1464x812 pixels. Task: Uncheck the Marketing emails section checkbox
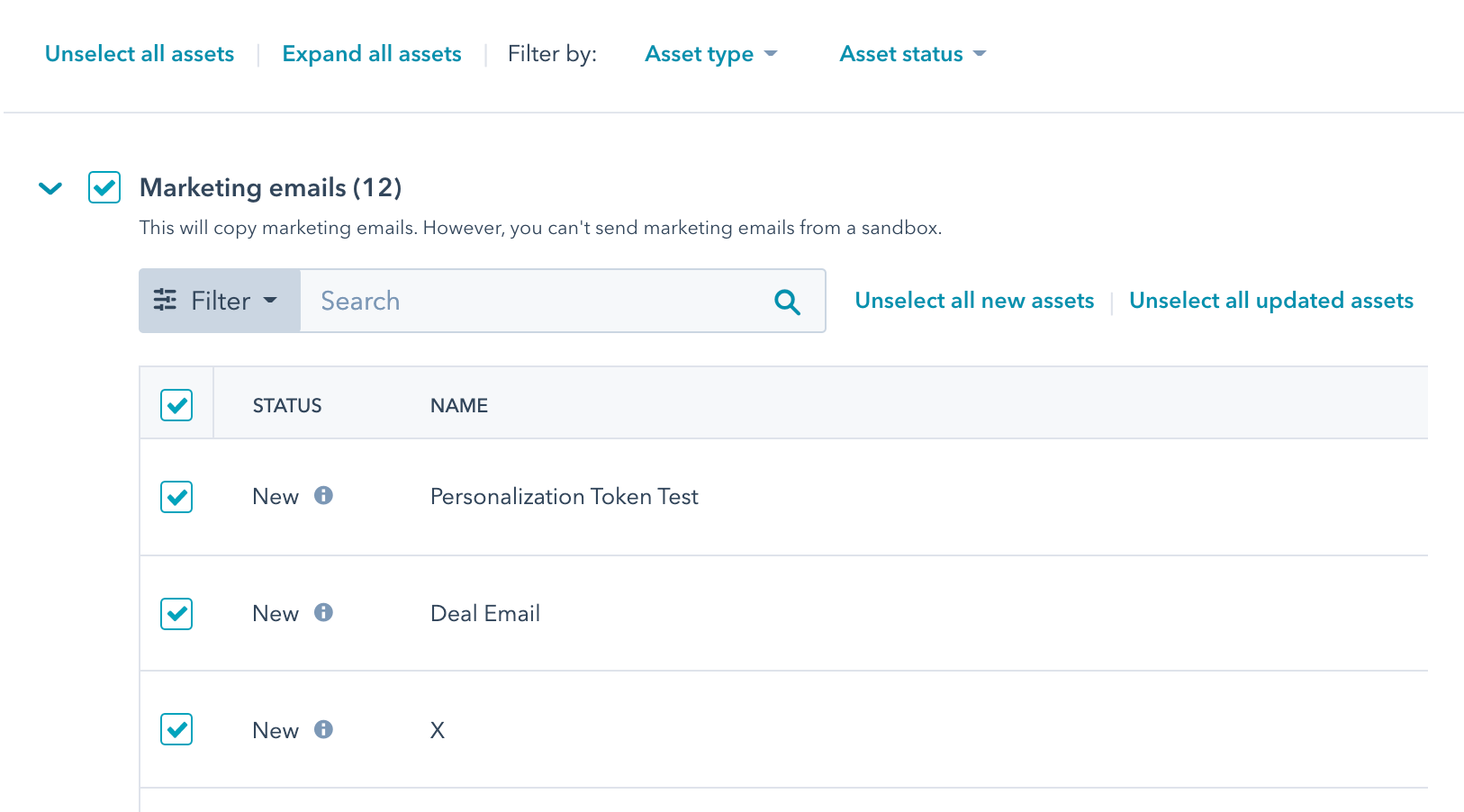pyautogui.click(x=104, y=187)
